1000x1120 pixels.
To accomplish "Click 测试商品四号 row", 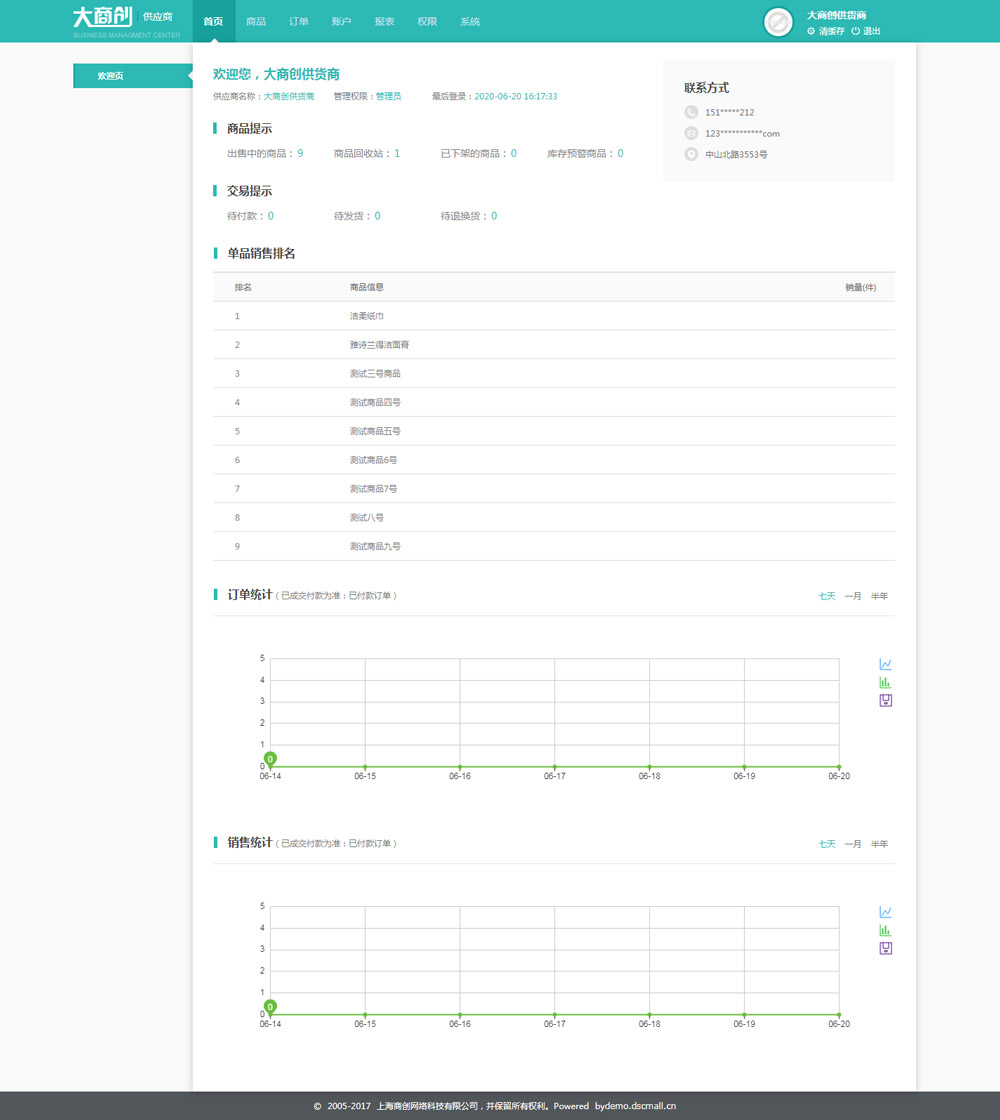I will pyautogui.click(x=554, y=402).
